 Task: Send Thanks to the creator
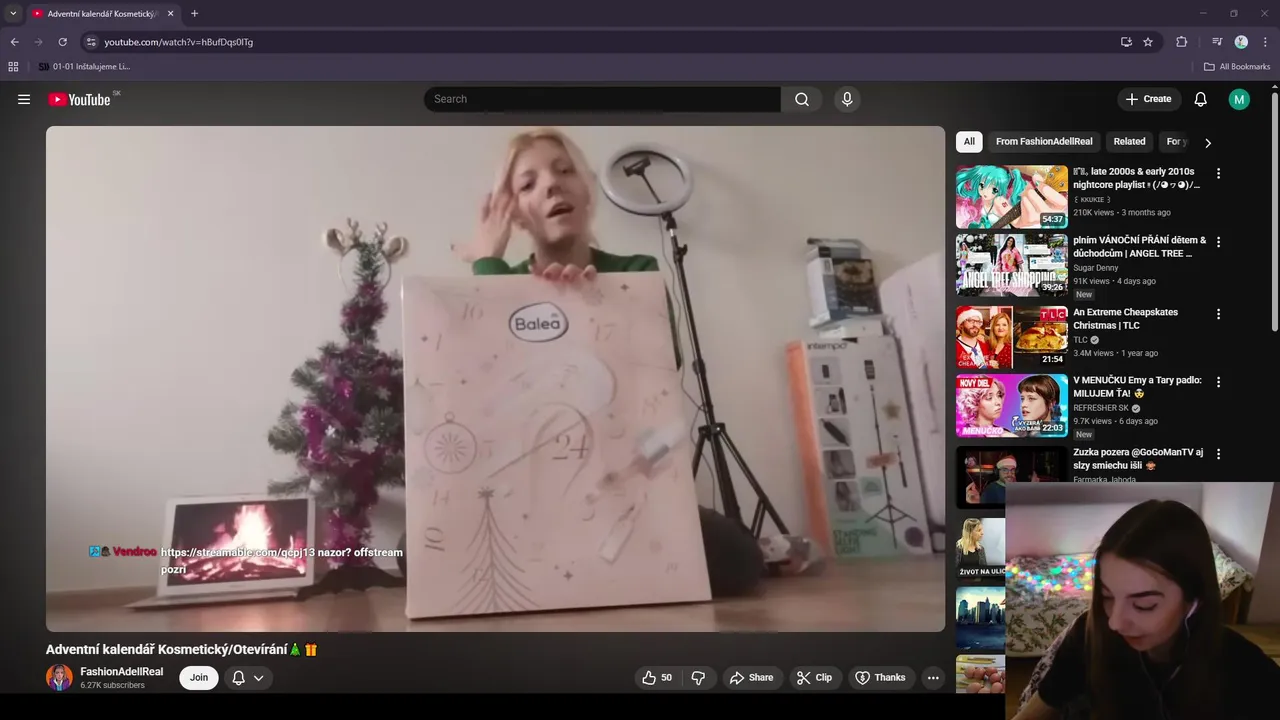(x=880, y=678)
